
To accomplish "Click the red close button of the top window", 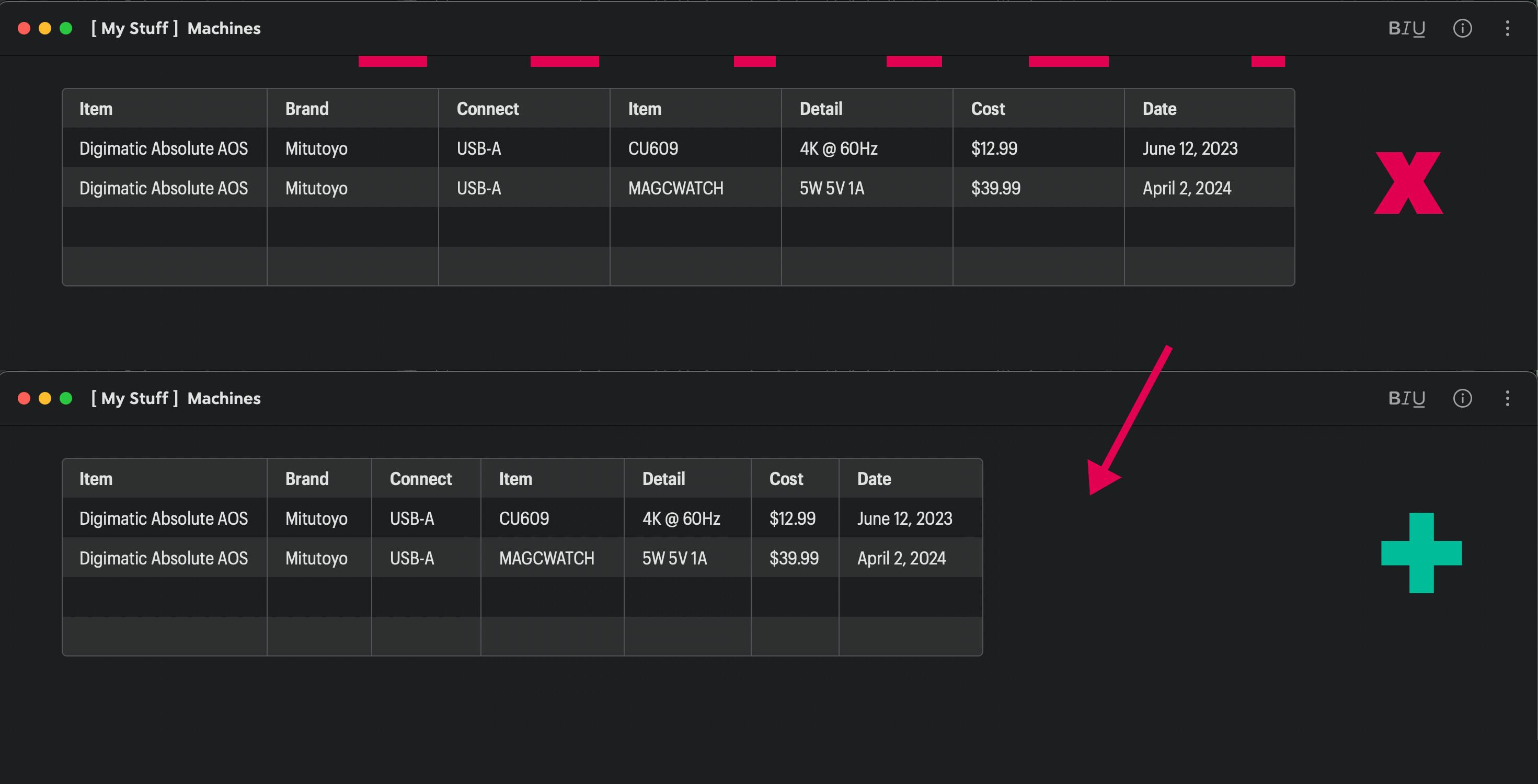I will [x=24, y=28].
